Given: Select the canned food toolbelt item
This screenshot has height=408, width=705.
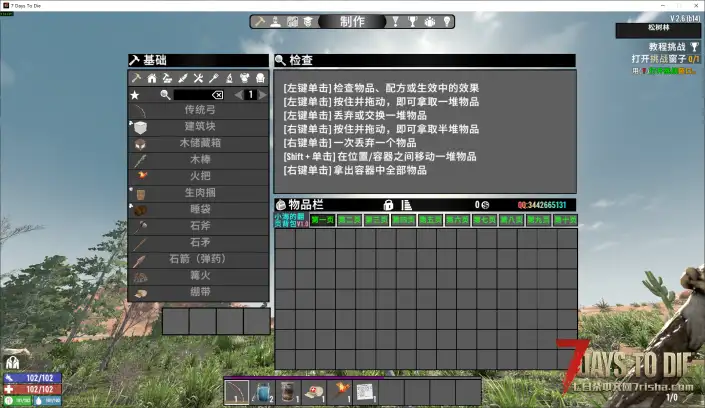Looking at the screenshot, I should pyautogui.click(x=288, y=392).
